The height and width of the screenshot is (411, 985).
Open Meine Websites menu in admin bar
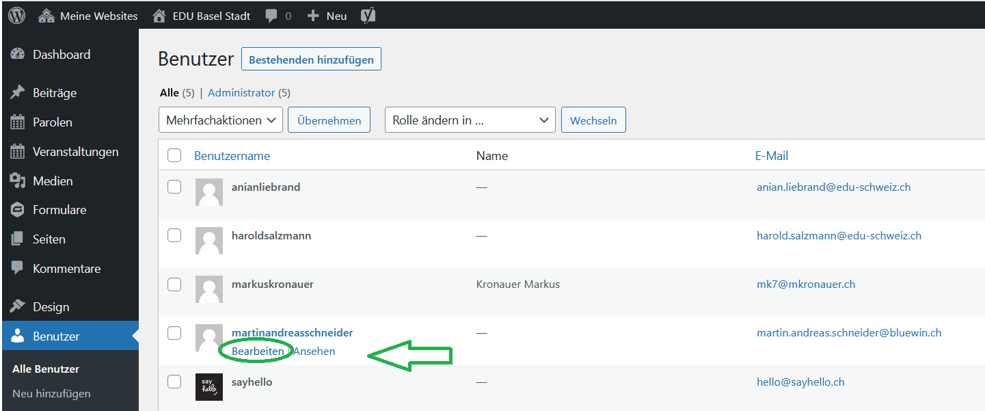click(88, 16)
